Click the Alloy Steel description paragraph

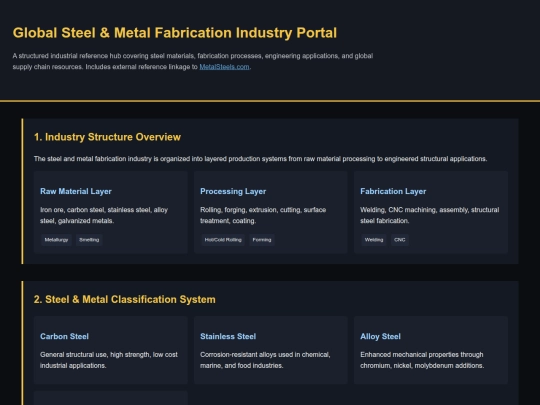tap(422, 360)
